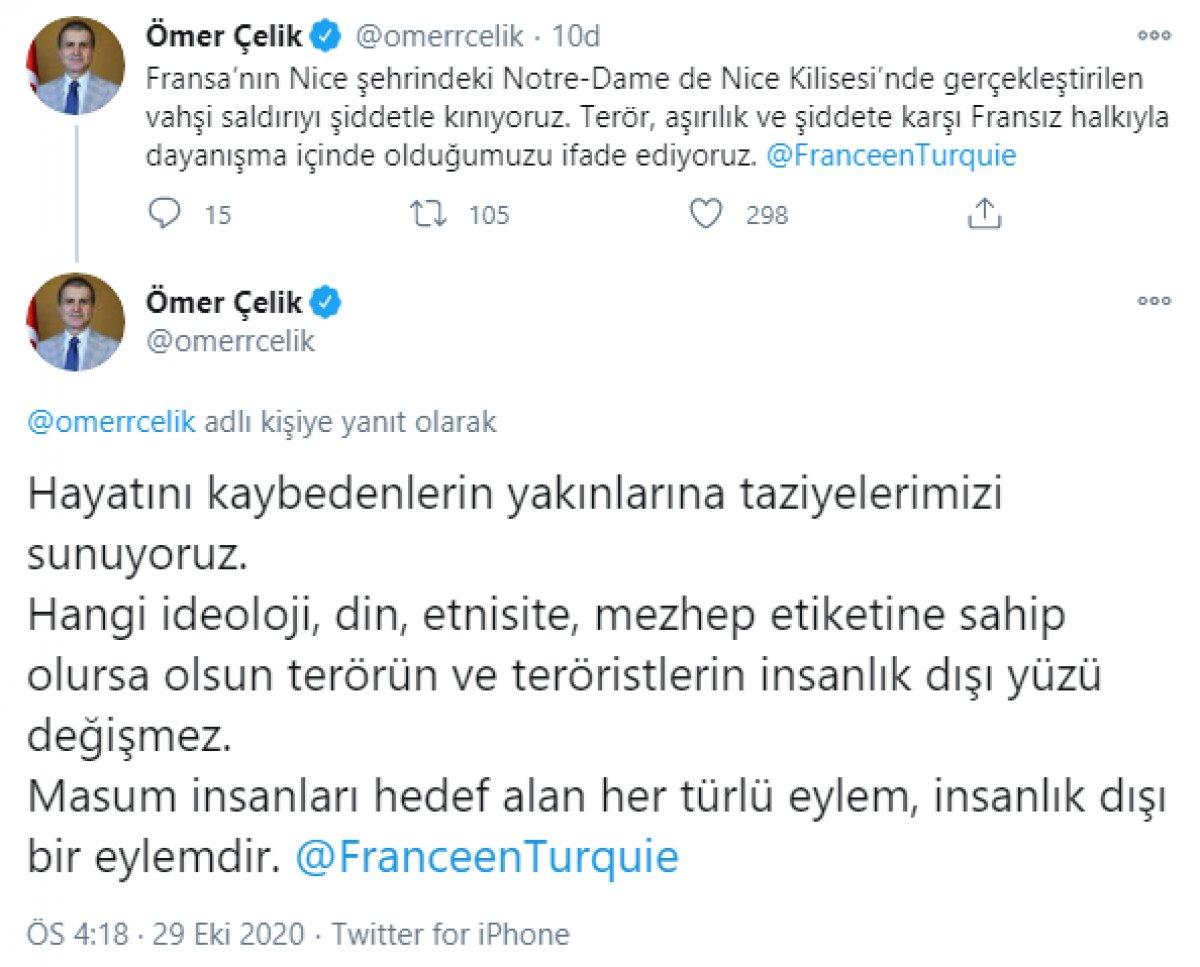Open the @FranceenTurquie mention in the first tweet
Image resolution: width=1200 pixels, height=967 pixels.
coord(890,155)
